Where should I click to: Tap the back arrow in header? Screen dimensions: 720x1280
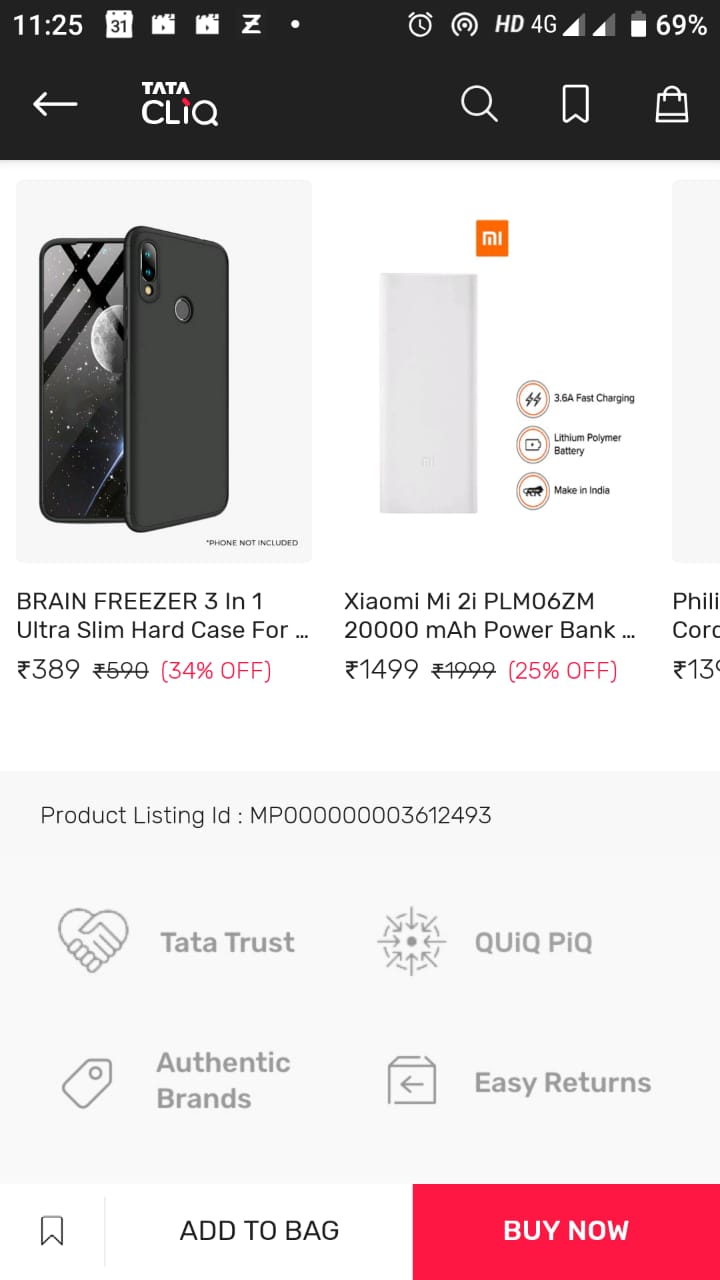(x=55, y=104)
